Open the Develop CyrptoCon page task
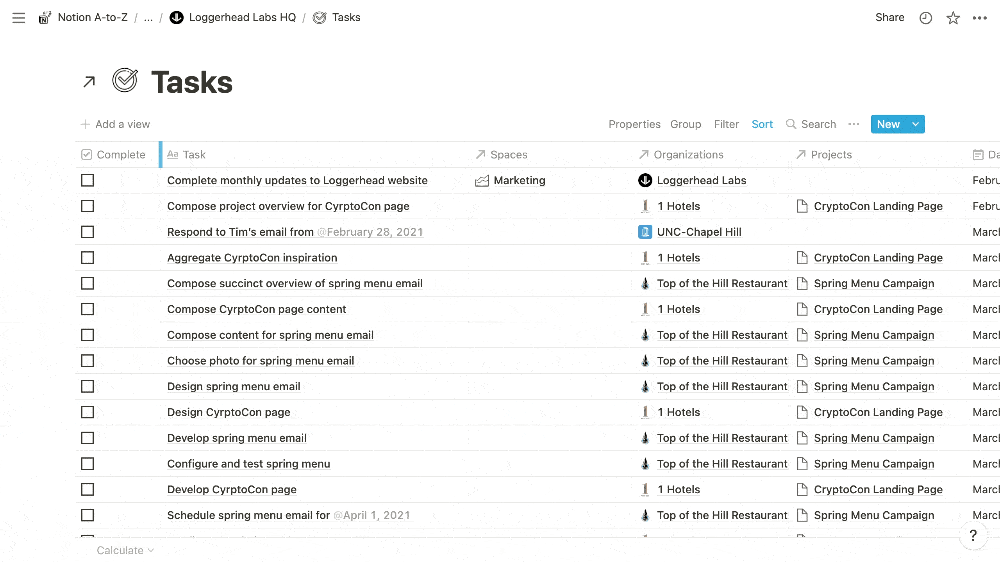1000x562 pixels. point(232,489)
